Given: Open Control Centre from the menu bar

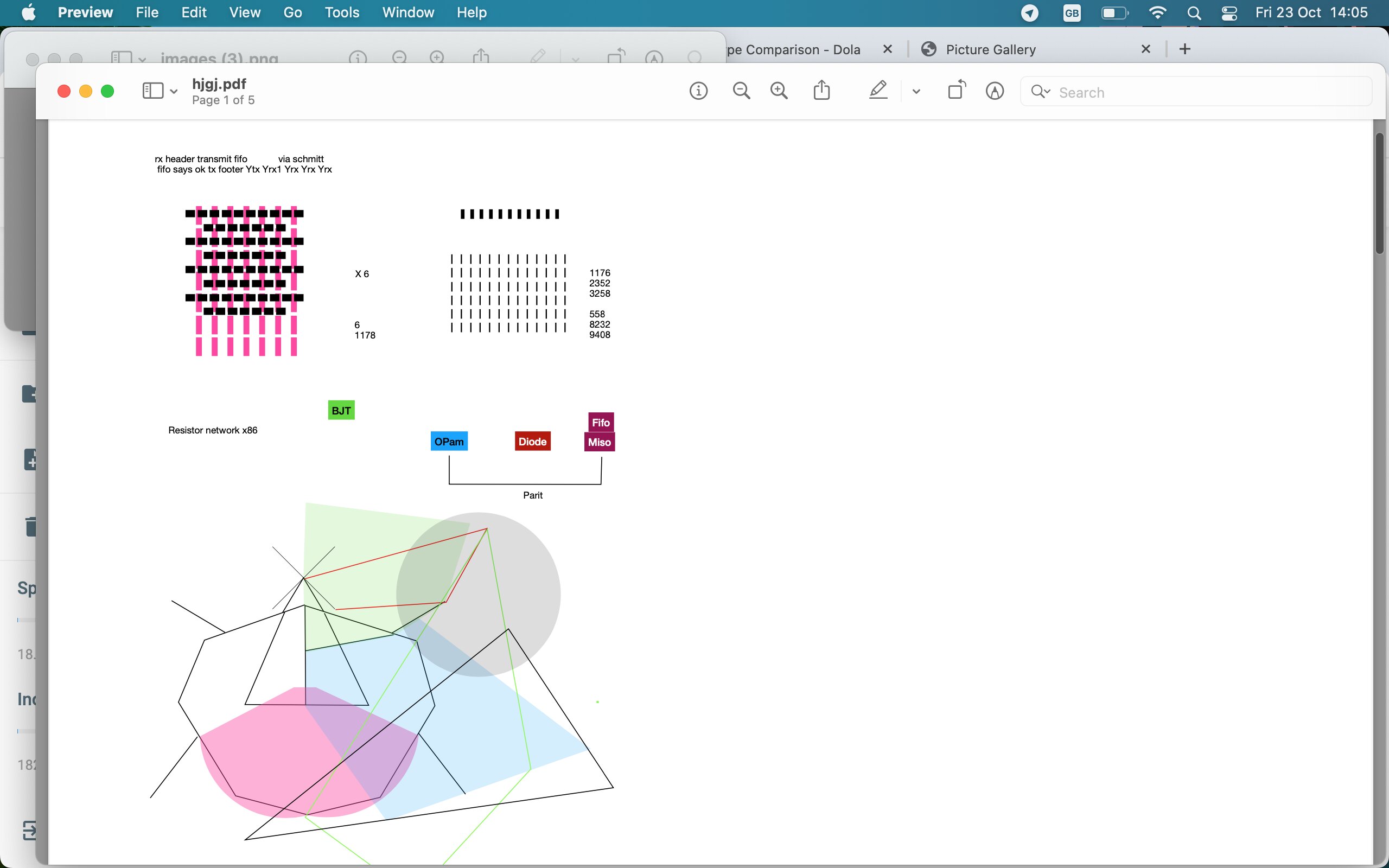Looking at the screenshot, I should tap(1229, 13).
